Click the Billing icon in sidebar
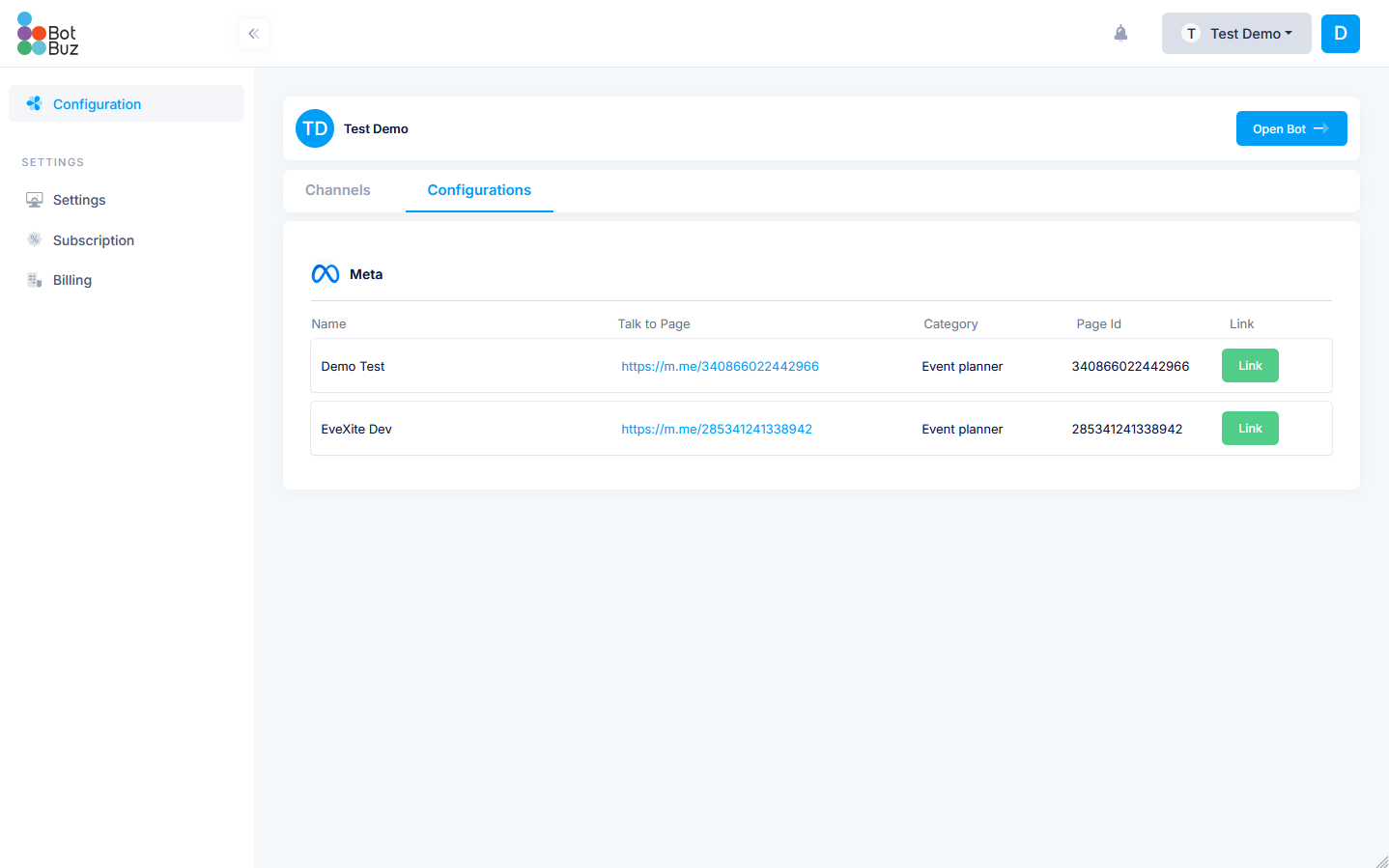 pyautogui.click(x=34, y=280)
